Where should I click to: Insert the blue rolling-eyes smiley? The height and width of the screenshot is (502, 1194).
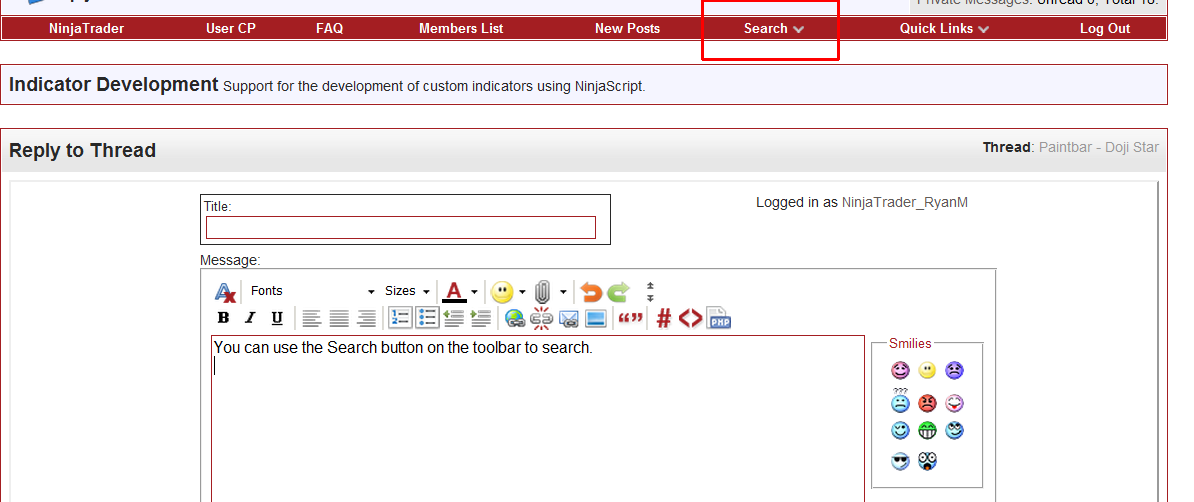click(x=954, y=430)
